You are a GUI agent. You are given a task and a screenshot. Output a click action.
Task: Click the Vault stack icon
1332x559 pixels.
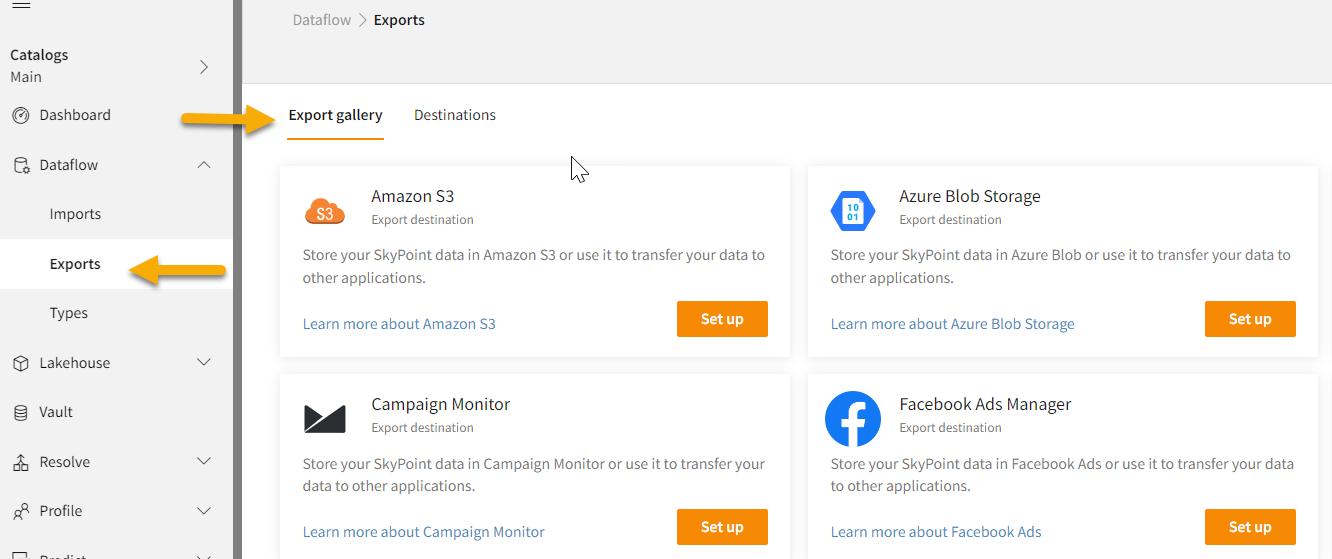21,413
